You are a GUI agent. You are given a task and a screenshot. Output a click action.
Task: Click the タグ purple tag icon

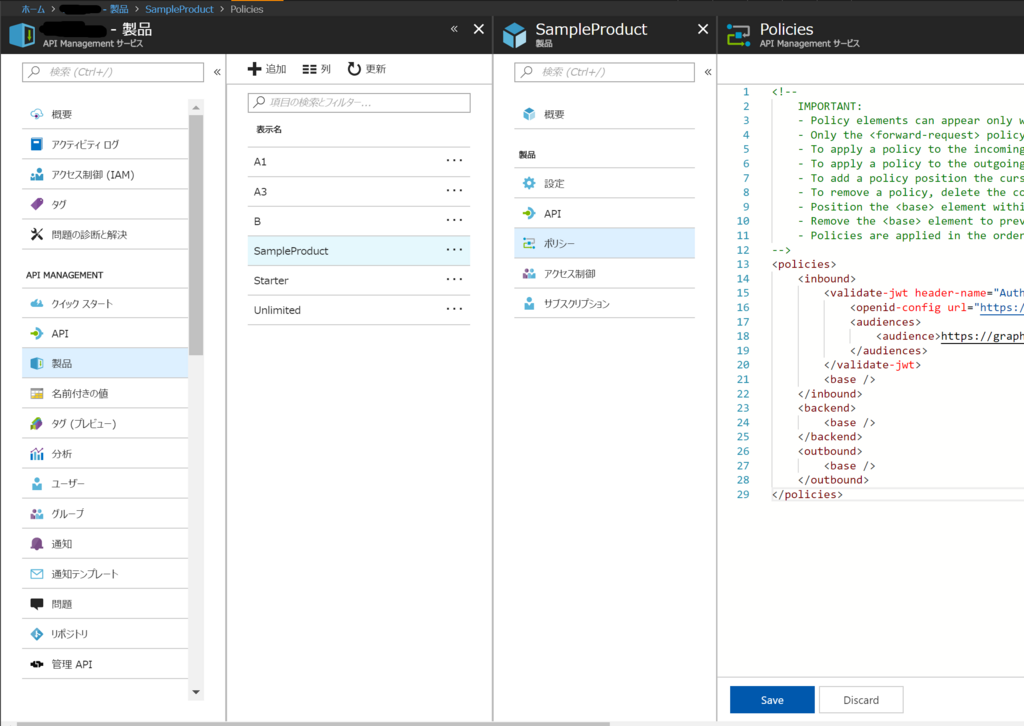coord(37,204)
